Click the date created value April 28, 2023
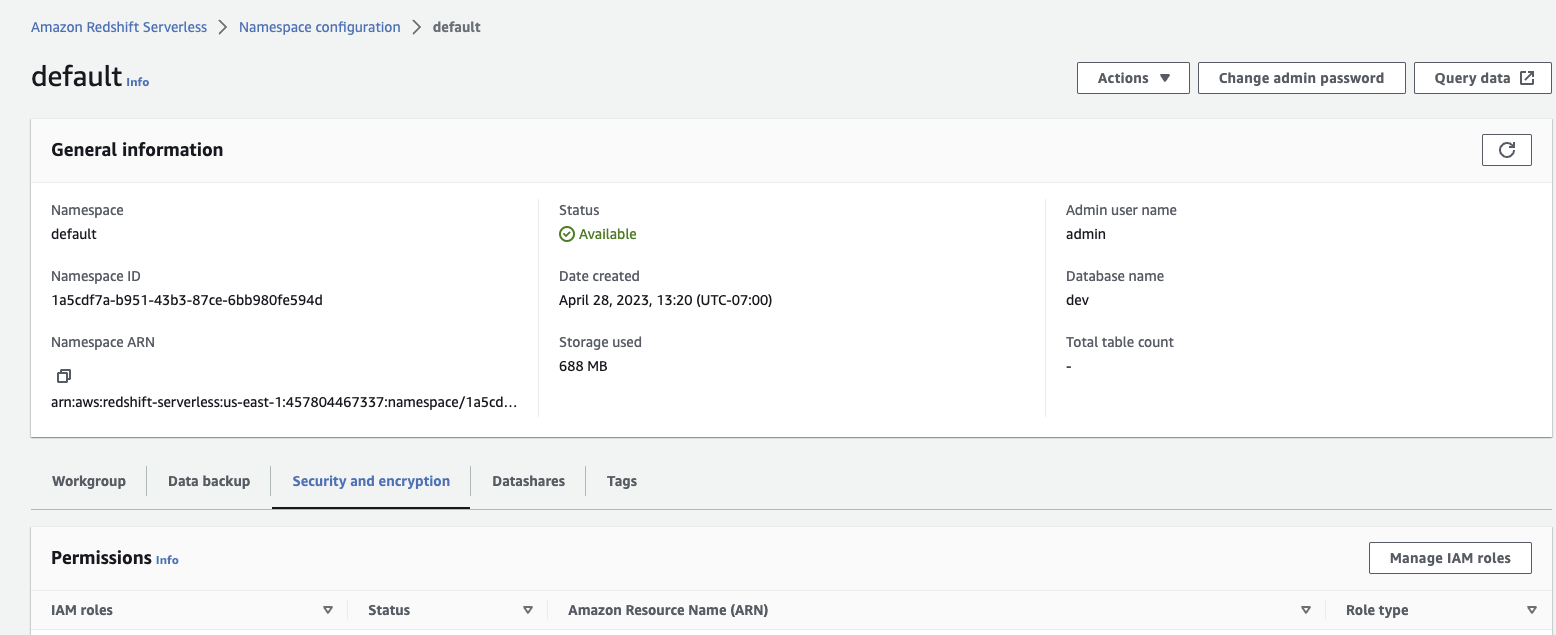Image resolution: width=1556 pixels, height=635 pixels. [x=665, y=300]
